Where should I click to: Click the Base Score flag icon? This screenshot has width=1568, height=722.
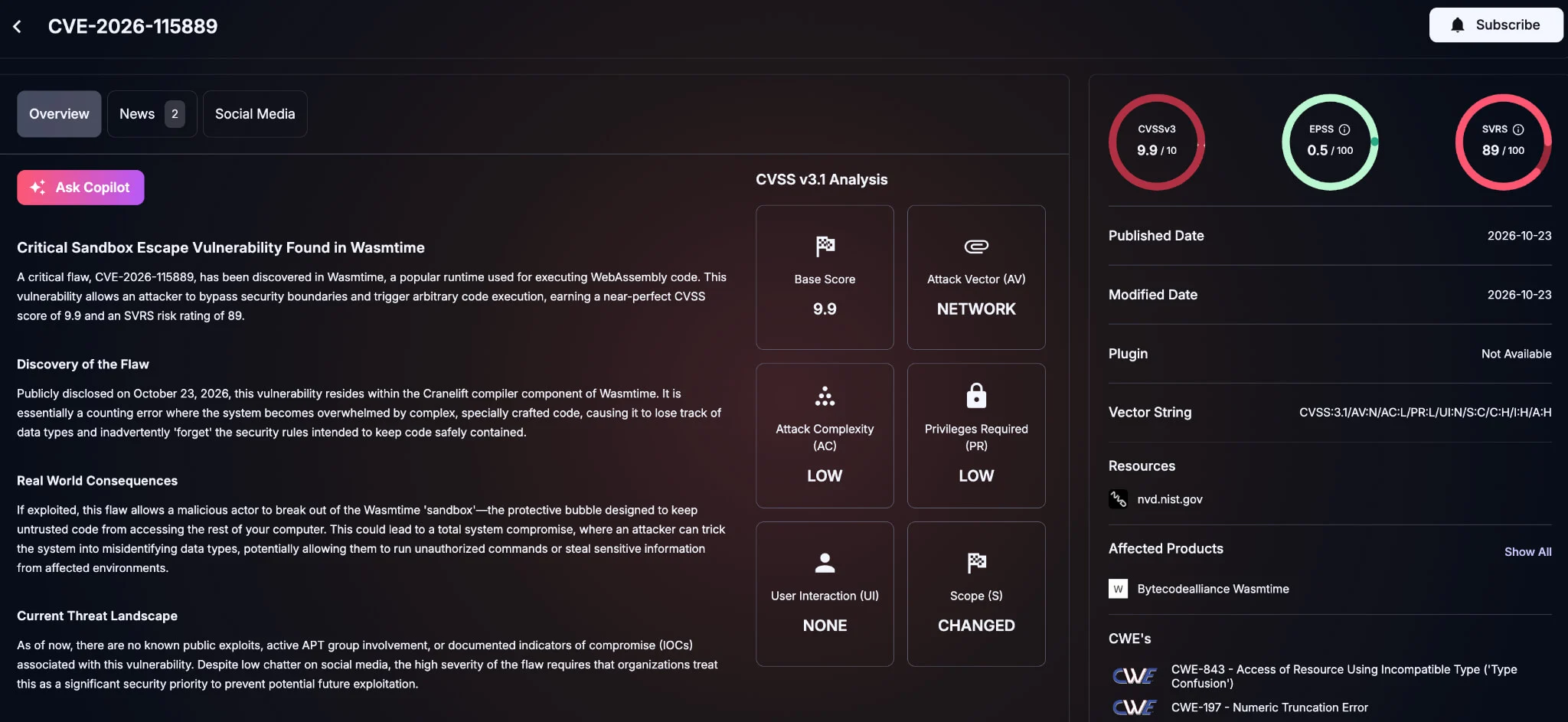point(825,246)
